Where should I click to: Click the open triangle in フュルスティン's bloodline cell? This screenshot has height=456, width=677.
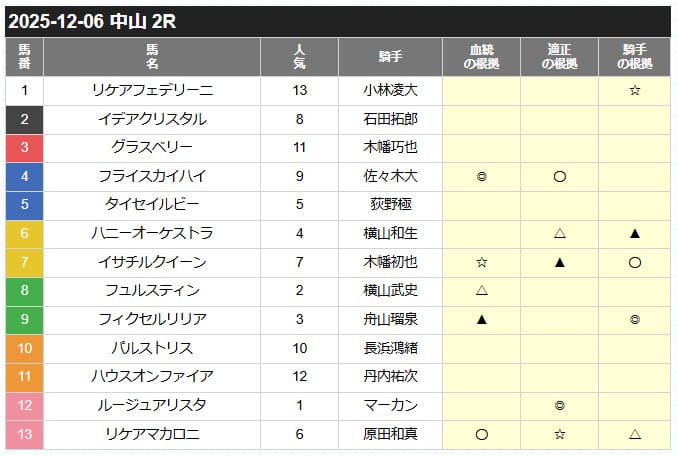tap(482, 292)
